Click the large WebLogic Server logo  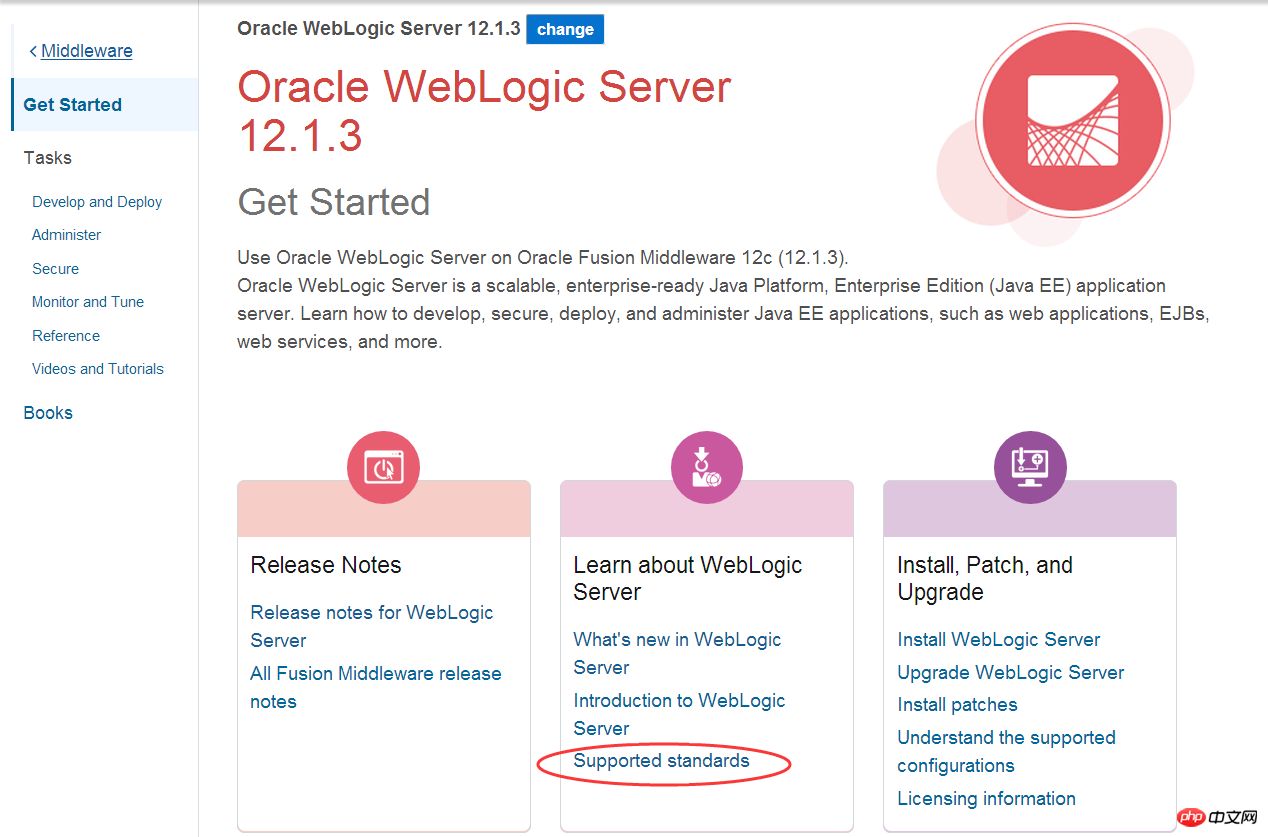pos(1072,120)
